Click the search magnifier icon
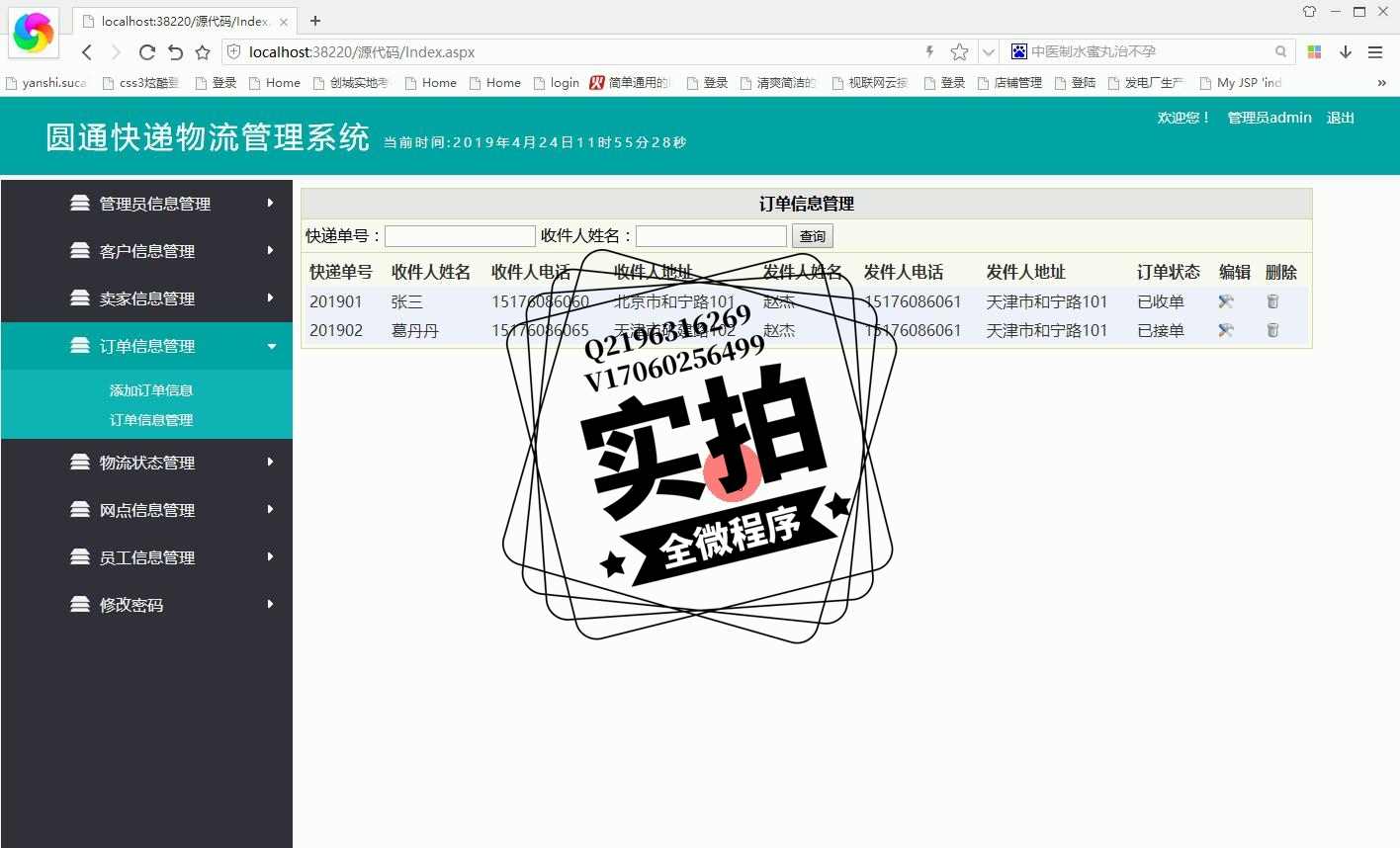The width and height of the screenshot is (1400, 848). (1281, 51)
